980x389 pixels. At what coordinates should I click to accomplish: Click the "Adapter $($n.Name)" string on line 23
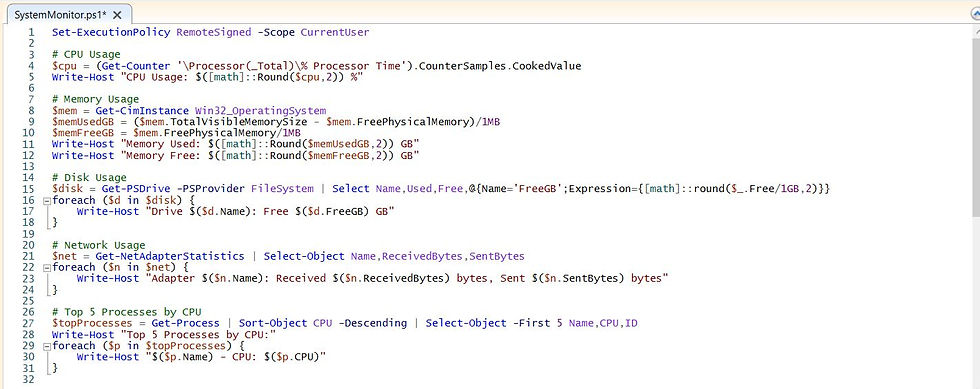click(406, 278)
